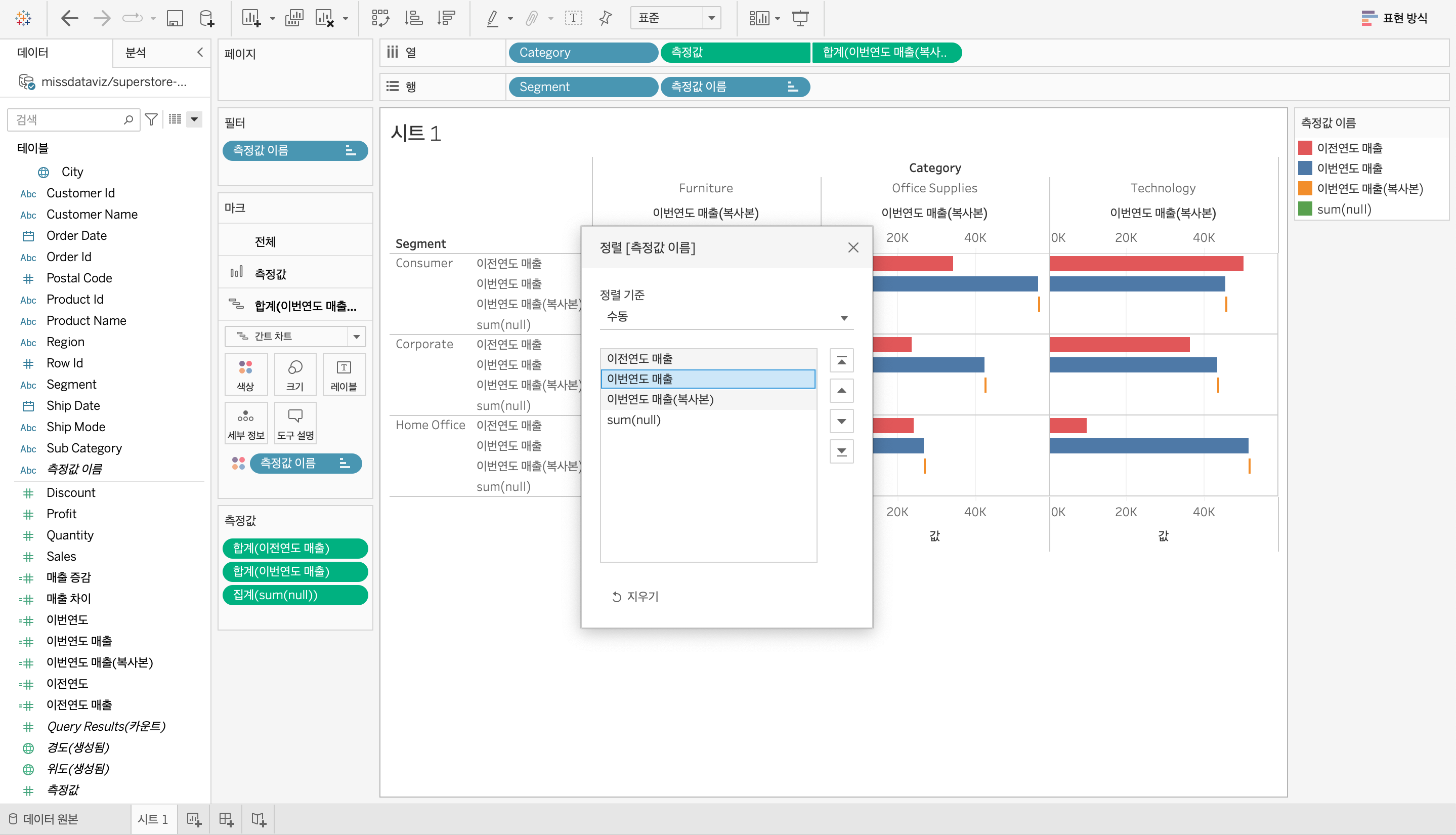Click the 측정값 이름 pill in filter shelf

pyautogui.click(x=295, y=150)
